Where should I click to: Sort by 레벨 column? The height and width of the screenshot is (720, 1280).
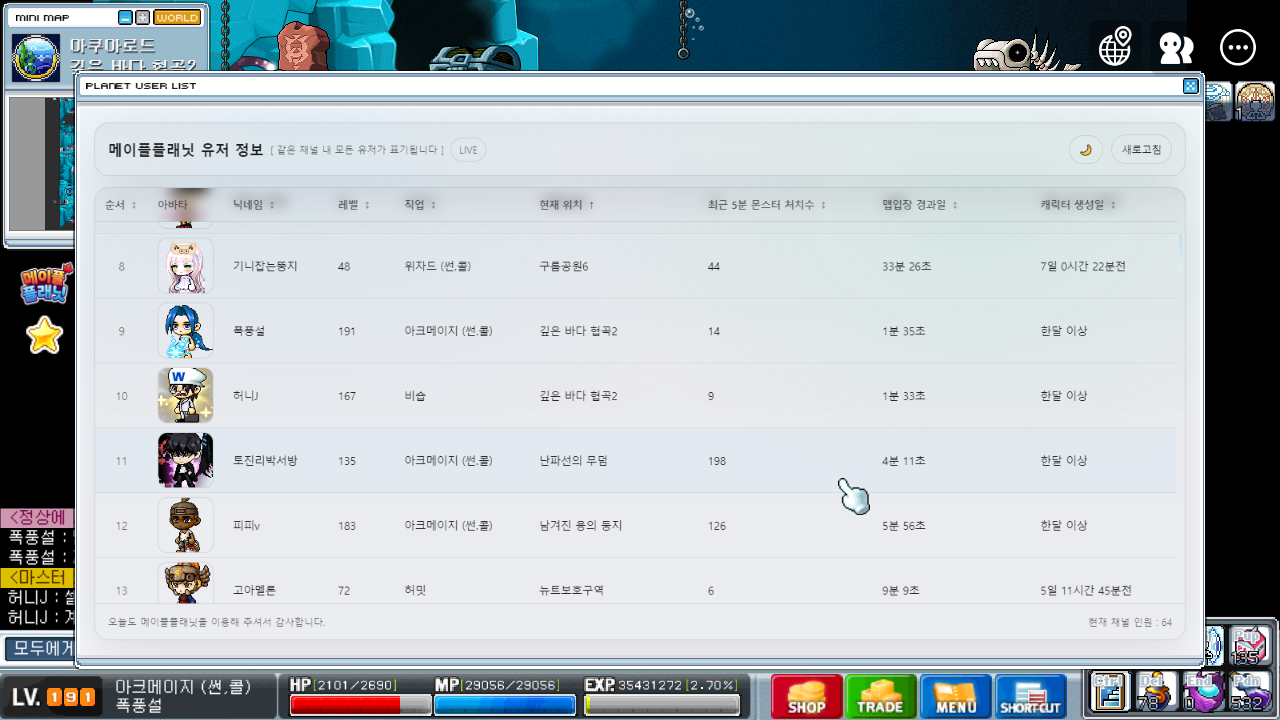(354, 205)
